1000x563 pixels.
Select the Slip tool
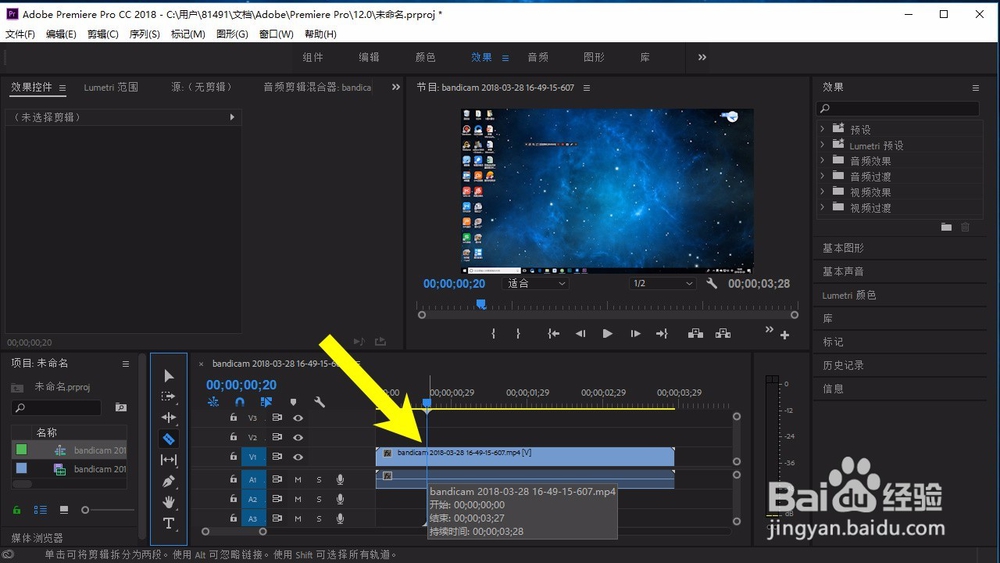click(168, 460)
